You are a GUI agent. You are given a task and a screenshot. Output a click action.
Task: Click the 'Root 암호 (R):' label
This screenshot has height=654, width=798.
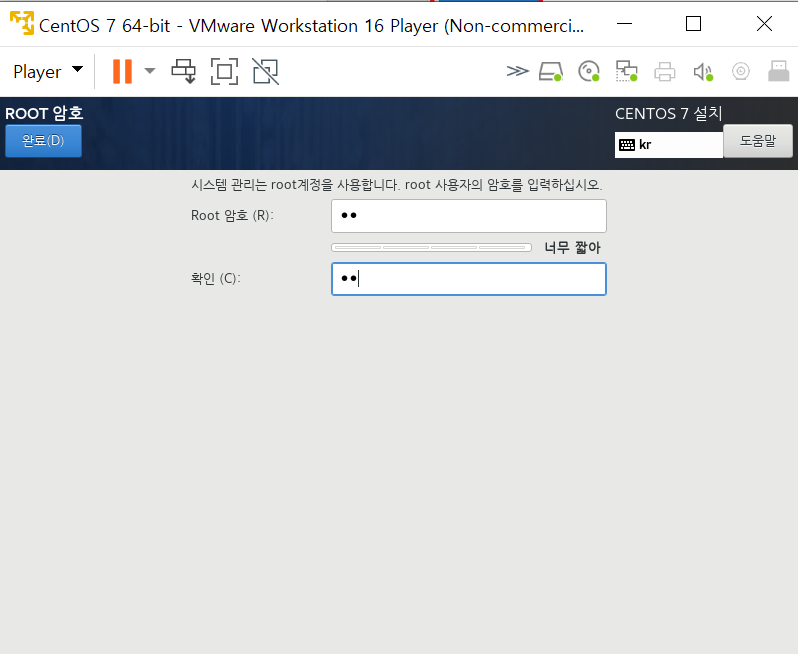232,216
